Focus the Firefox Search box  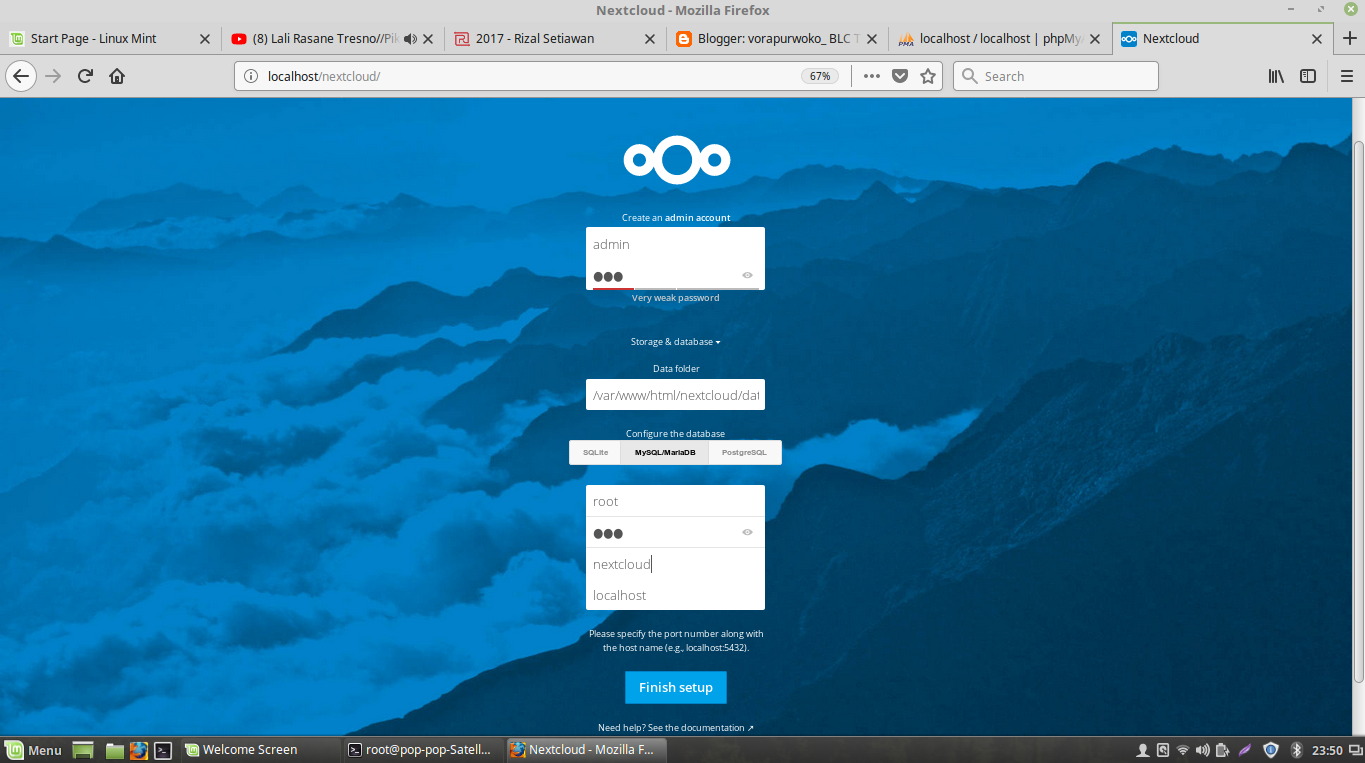pos(1056,76)
